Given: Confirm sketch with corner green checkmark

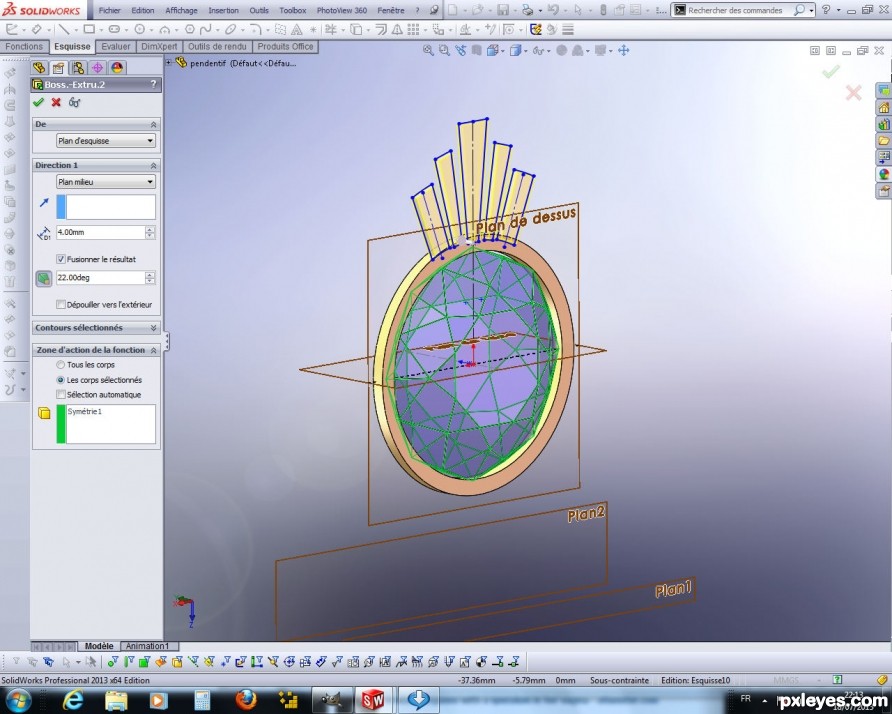Looking at the screenshot, I should [x=831, y=72].
